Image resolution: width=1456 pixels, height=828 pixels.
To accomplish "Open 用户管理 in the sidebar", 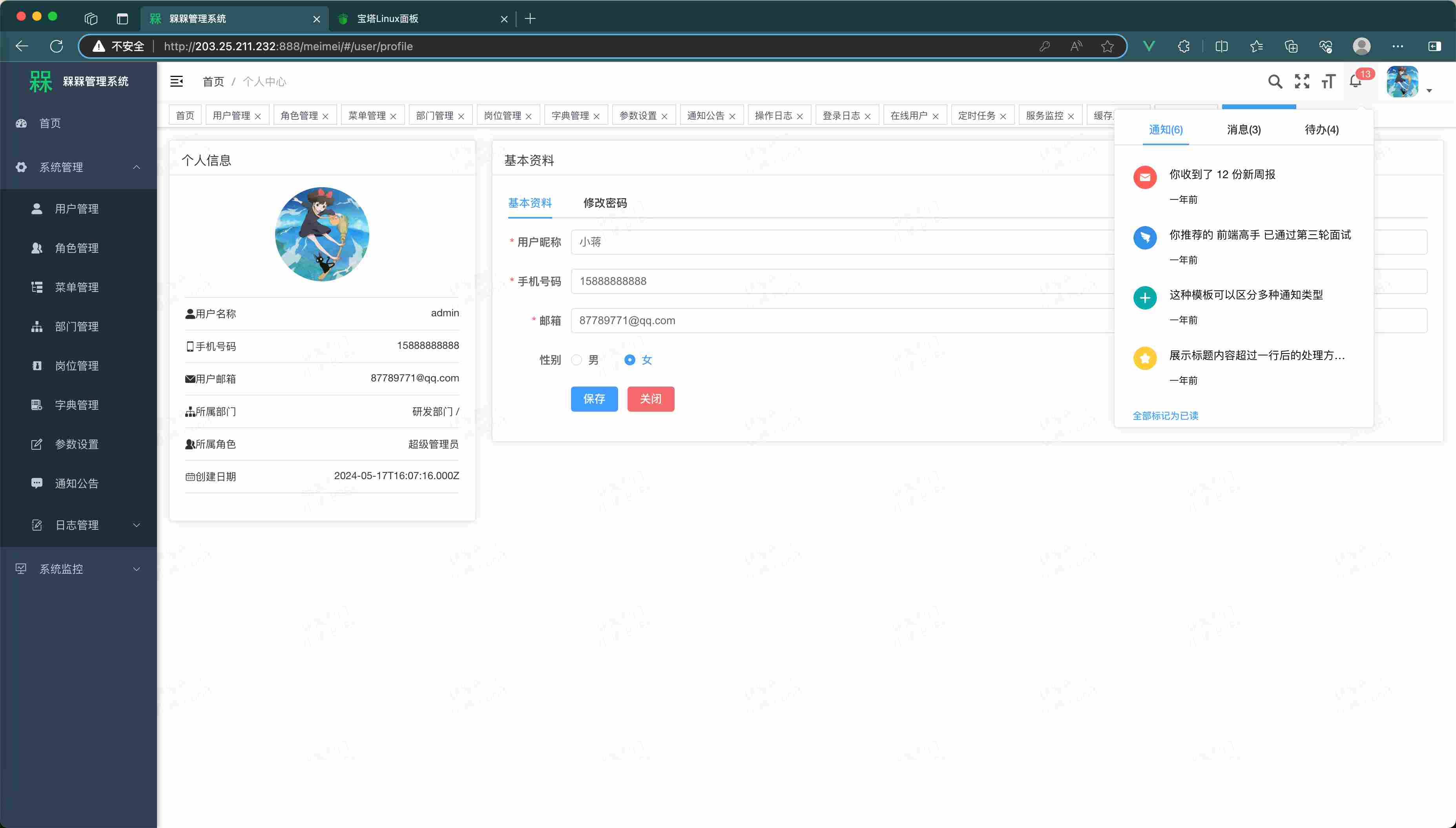I will (x=77, y=209).
